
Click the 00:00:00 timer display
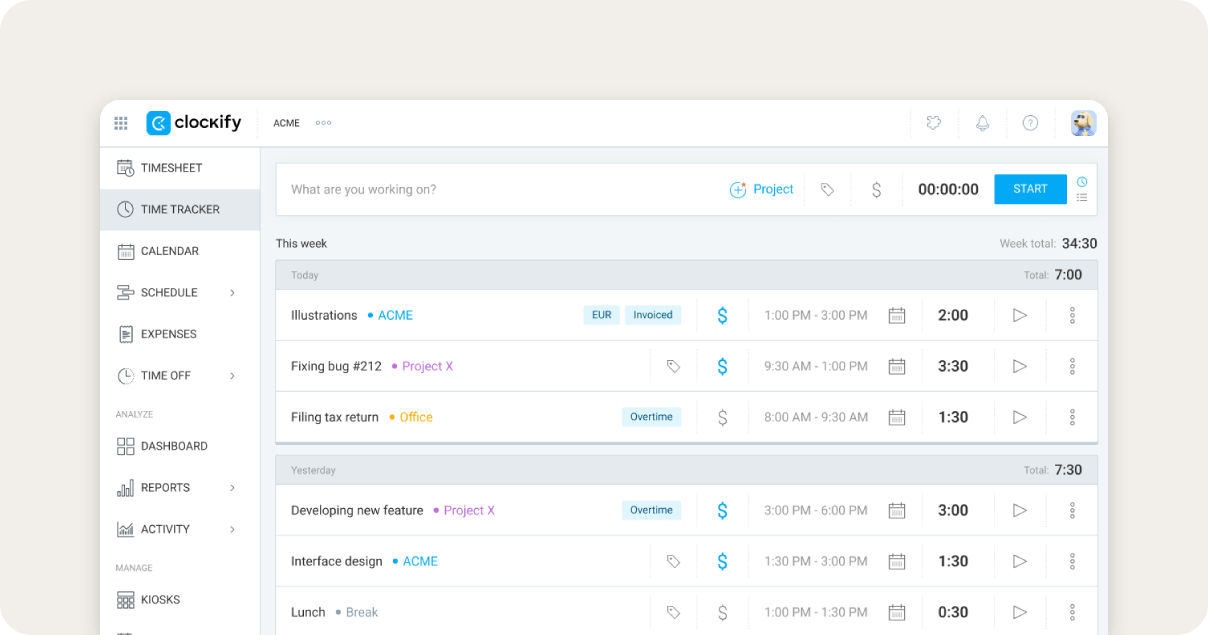pos(948,189)
